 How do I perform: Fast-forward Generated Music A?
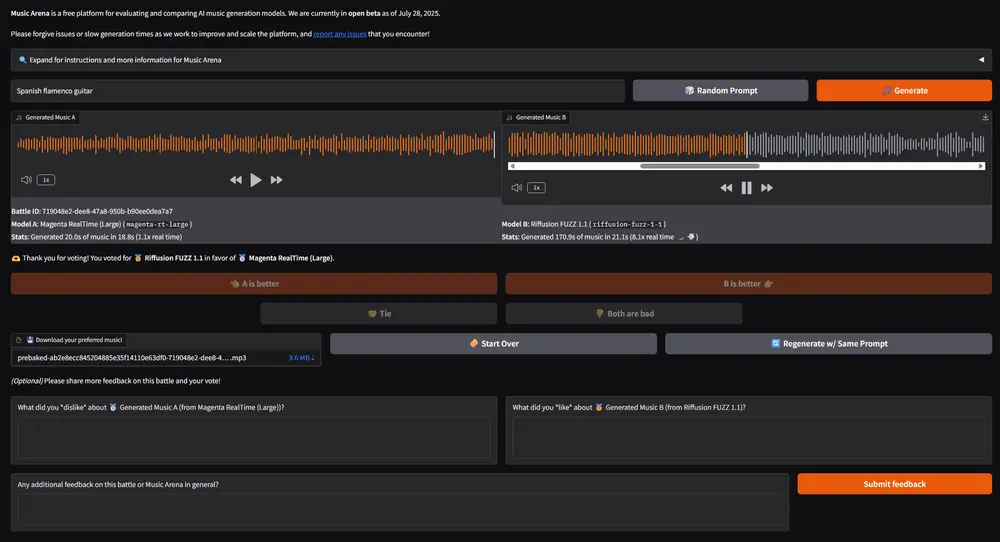pos(277,180)
